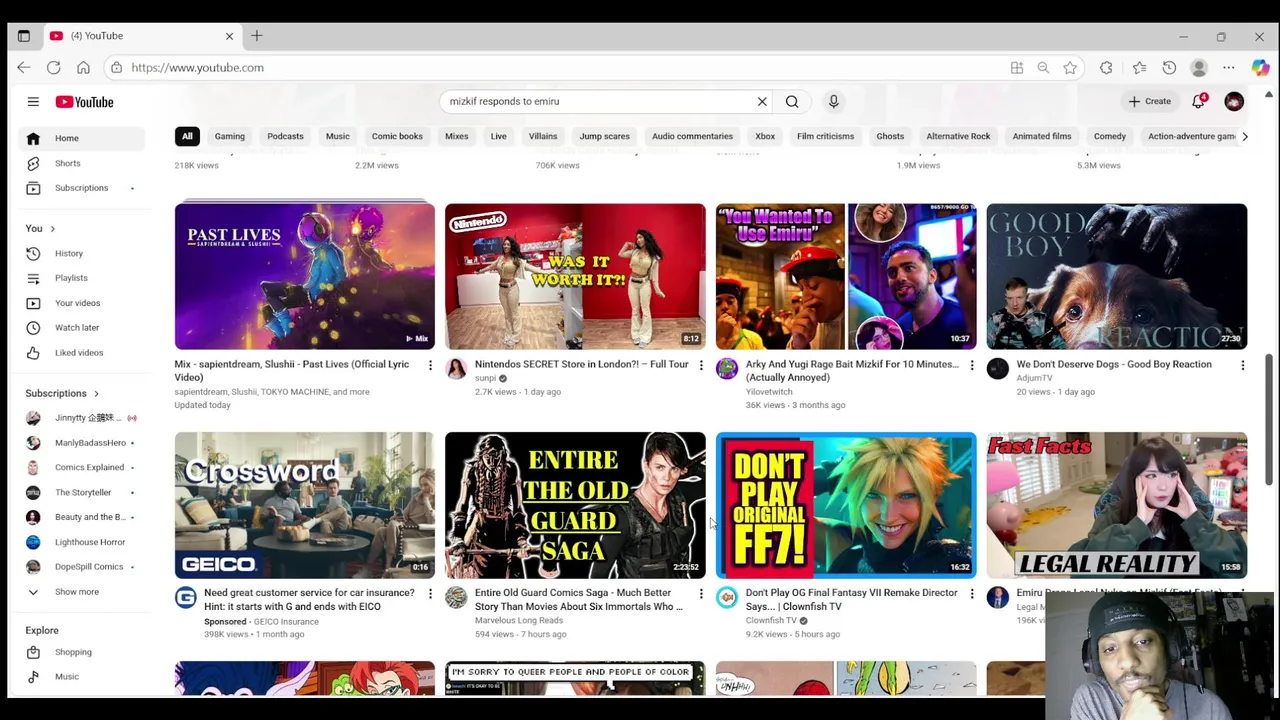
Task: Select the Comic books chip
Action: click(397, 136)
